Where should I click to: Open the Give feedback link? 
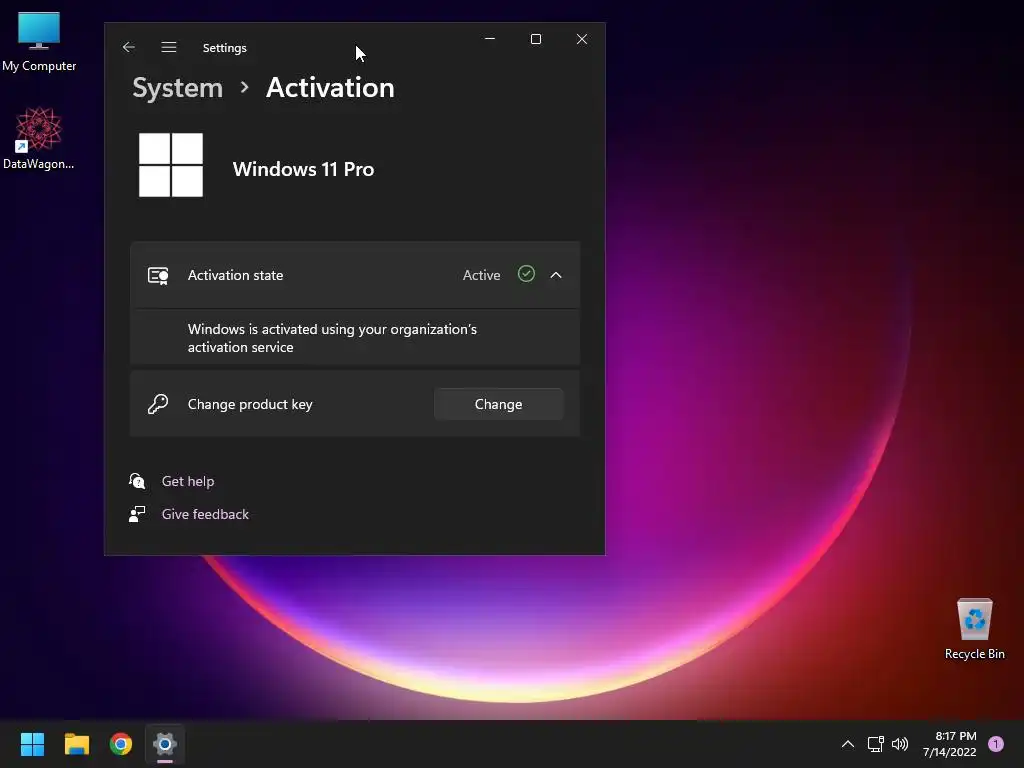coord(205,515)
